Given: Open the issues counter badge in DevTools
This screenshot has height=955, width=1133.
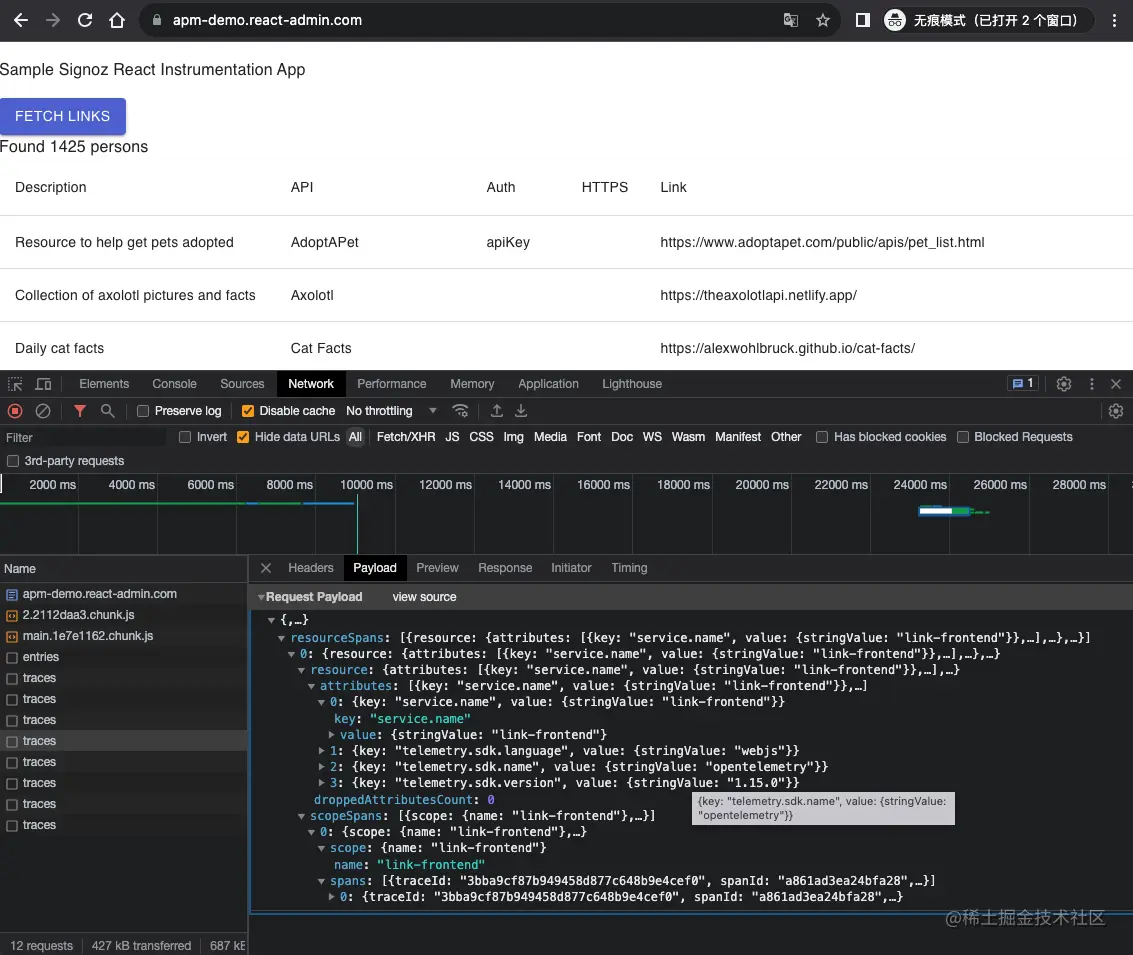Looking at the screenshot, I should click(x=1023, y=384).
